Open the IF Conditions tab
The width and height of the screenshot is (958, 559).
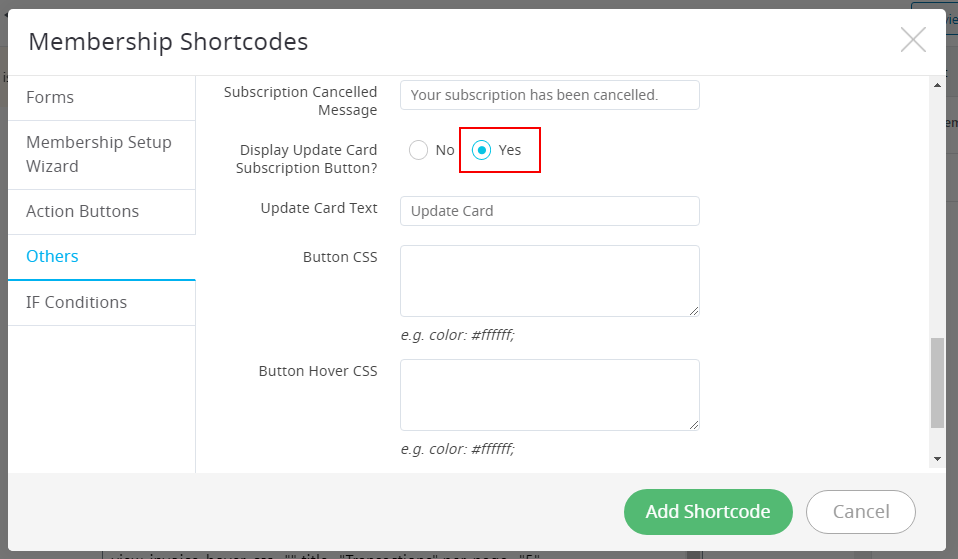pyautogui.click(x=101, y=302)
